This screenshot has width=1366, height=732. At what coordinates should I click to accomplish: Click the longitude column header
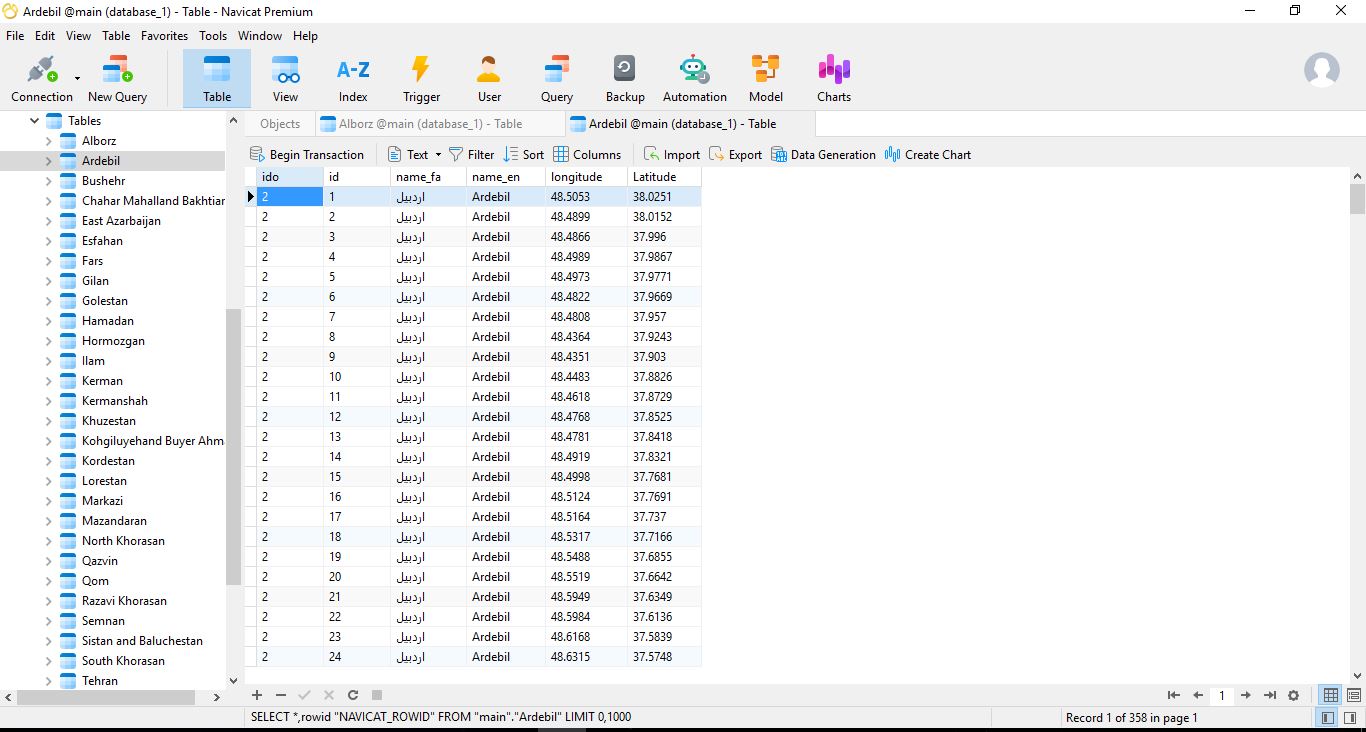point(585,177)
